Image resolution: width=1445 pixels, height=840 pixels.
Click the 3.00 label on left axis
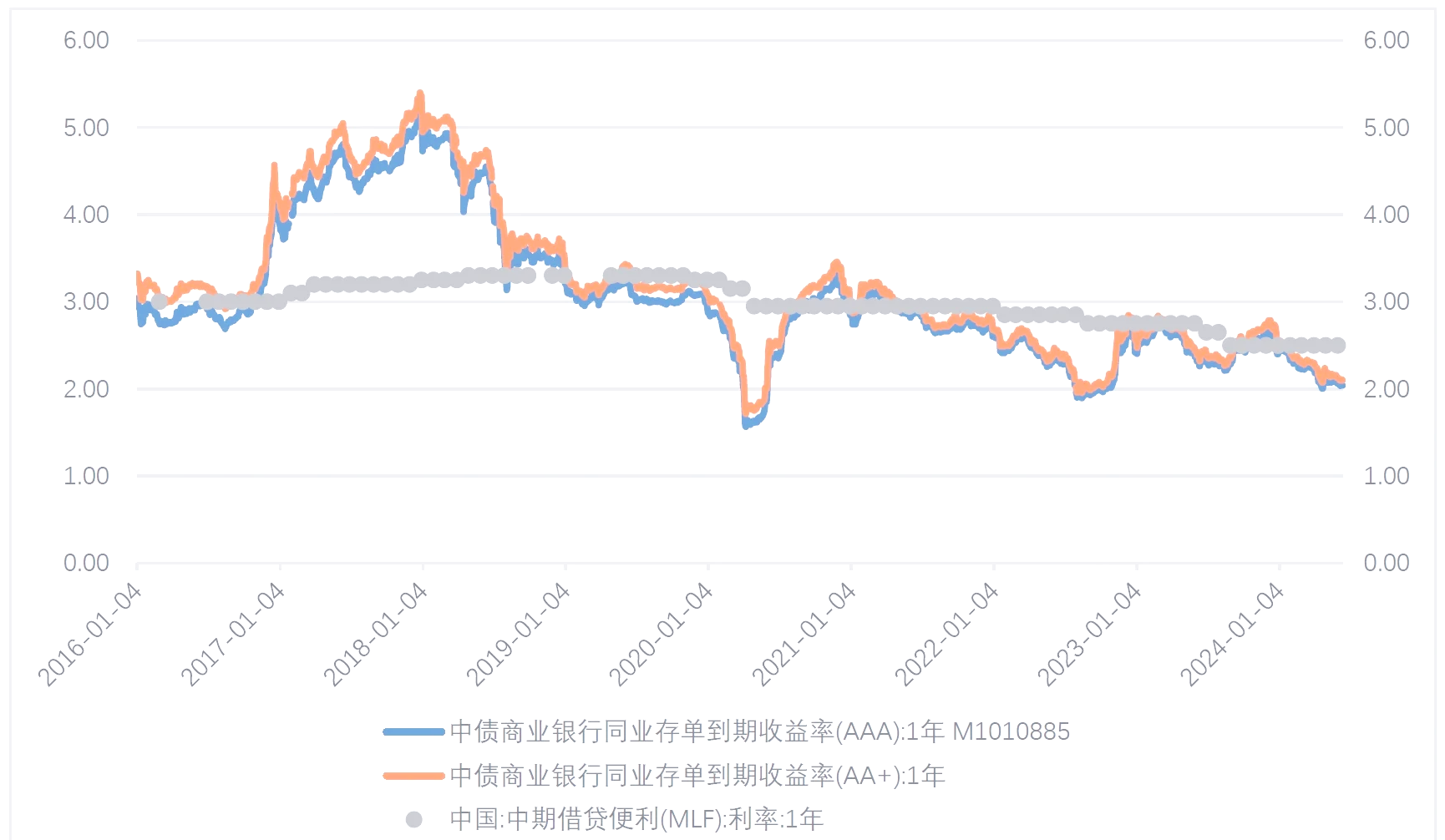click(x=86, y=301)
